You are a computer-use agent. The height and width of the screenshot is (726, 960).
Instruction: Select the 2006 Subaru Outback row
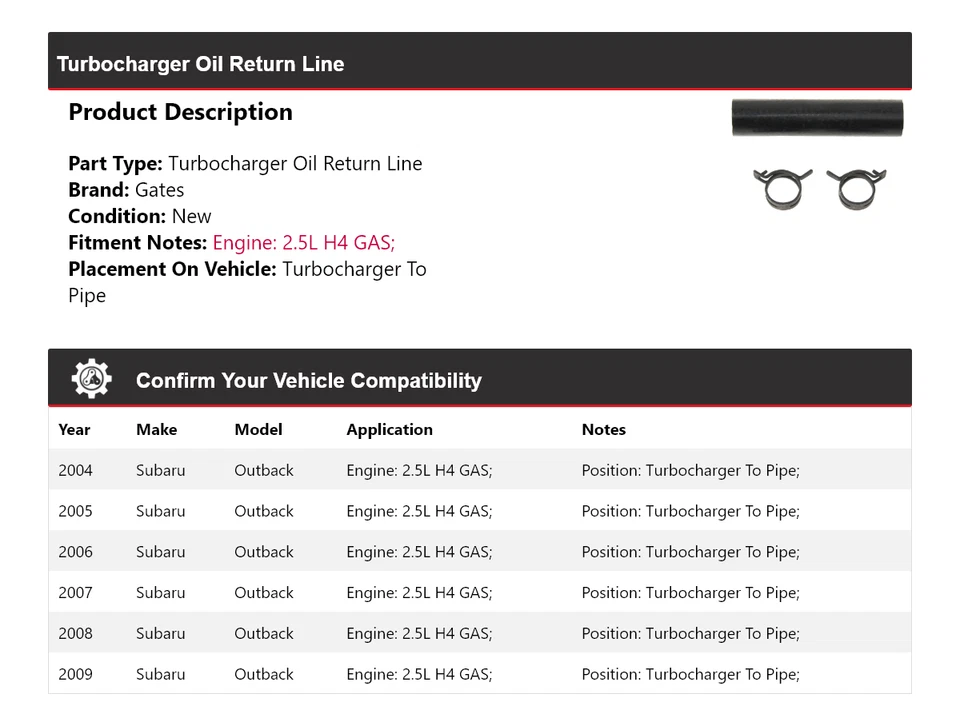pos(479,552)
